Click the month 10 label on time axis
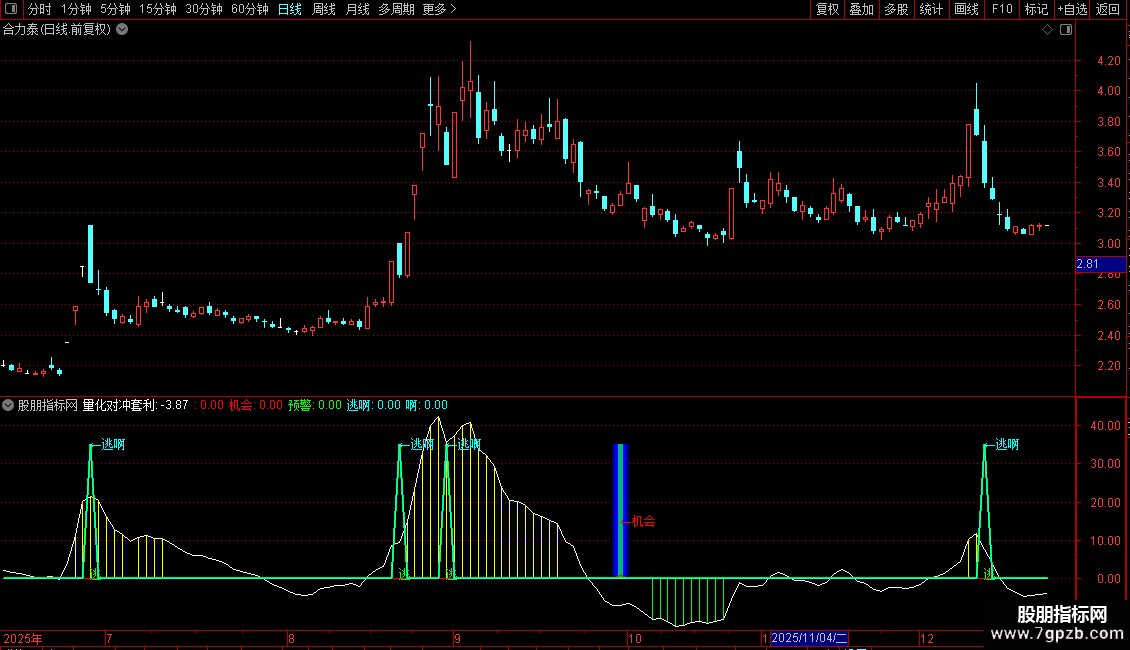 click(x=634, y=638)
